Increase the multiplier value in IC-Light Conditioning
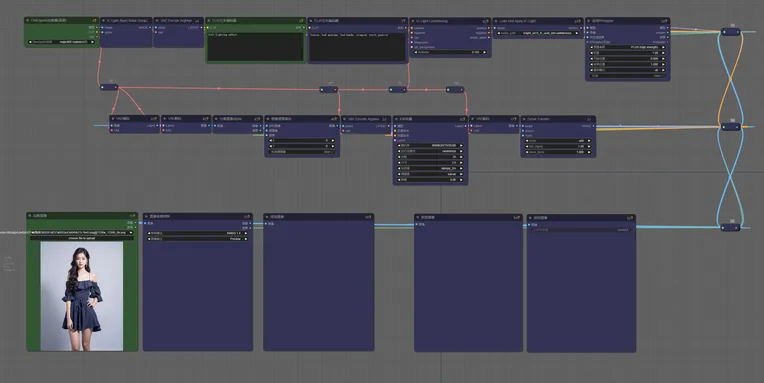The width and height of the screenshot is (764, 383). (x=484, y=52)
